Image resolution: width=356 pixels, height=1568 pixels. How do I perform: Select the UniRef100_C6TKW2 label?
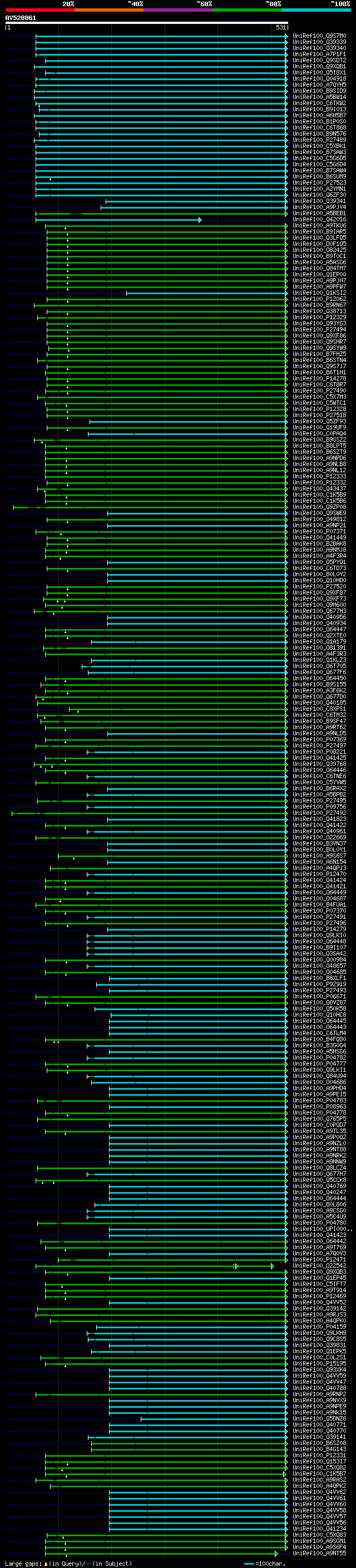pos(319,103)
